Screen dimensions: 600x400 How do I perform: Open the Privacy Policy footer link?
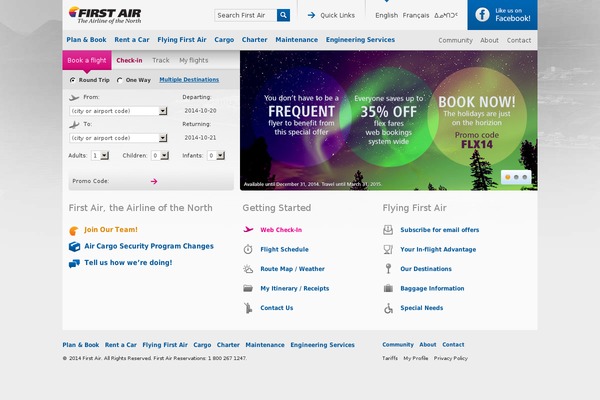(451, 358)
